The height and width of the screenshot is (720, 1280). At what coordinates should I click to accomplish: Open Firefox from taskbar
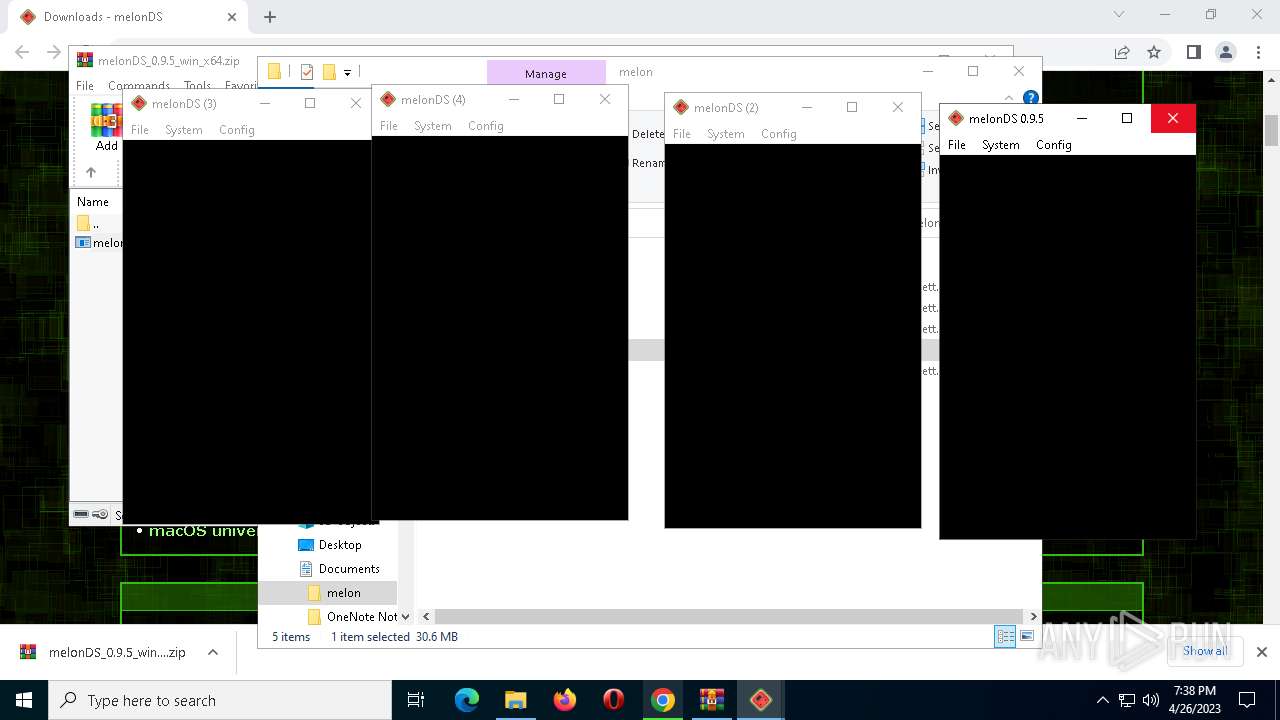[565, 700]
